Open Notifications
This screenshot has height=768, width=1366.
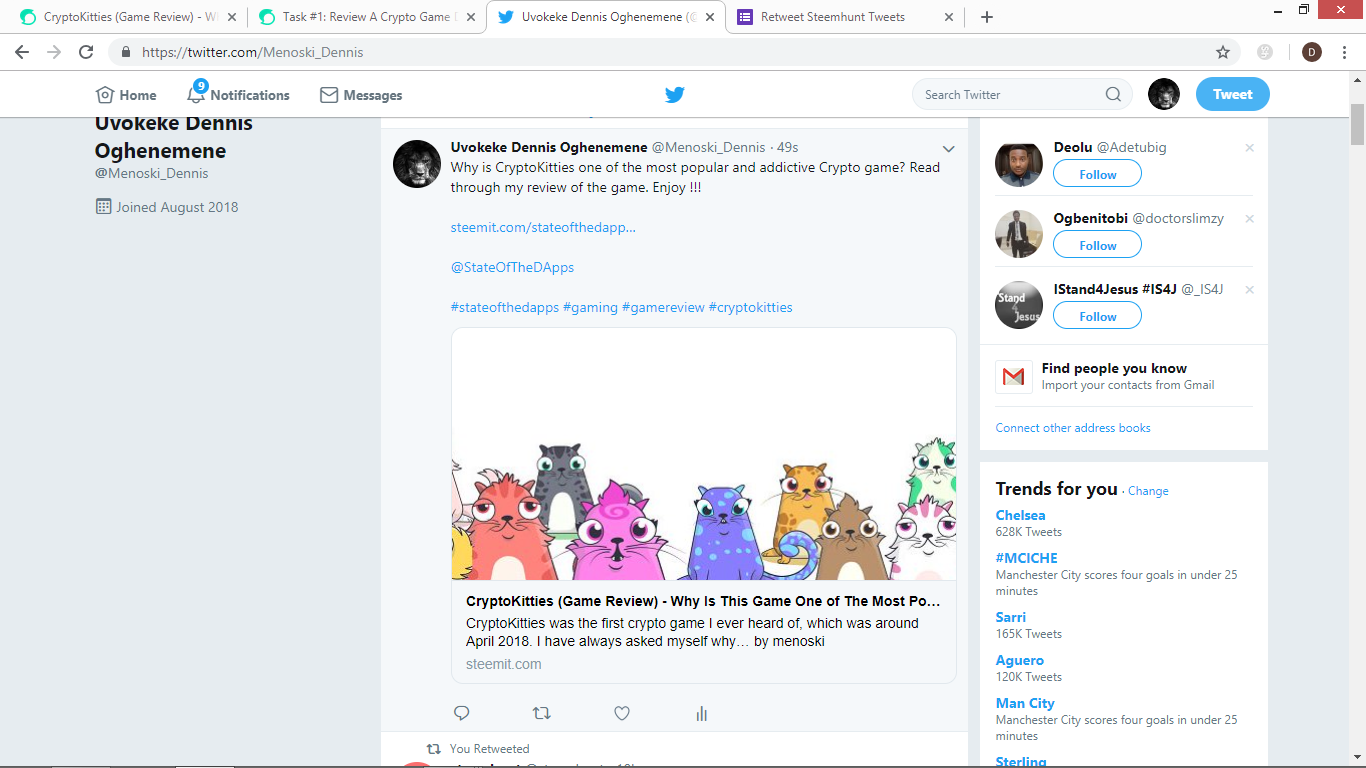click(x=238, y=95)
